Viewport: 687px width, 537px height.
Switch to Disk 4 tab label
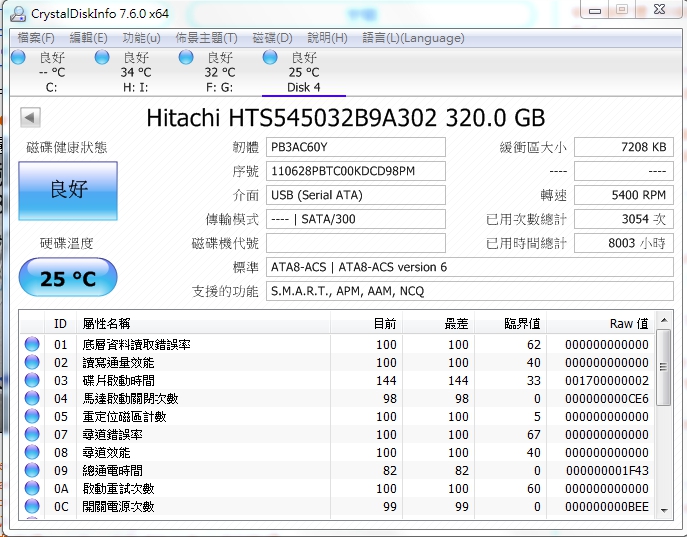tap(304, 87)
